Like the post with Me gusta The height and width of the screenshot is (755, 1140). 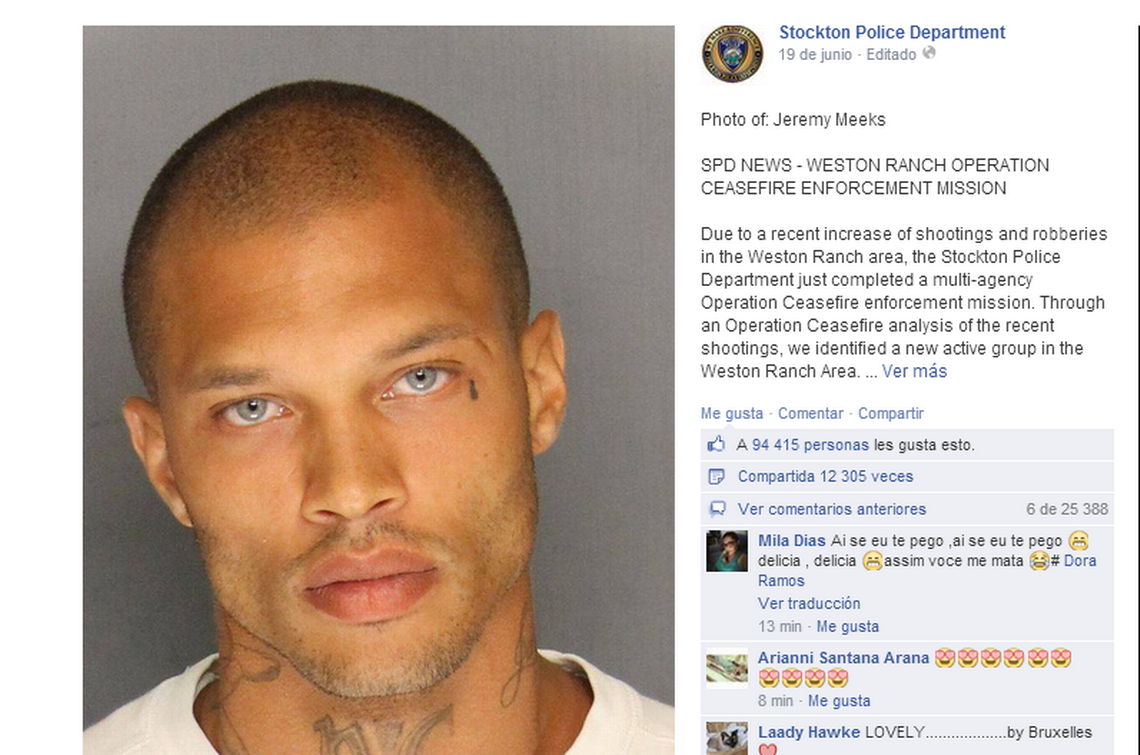coord(731,413)
